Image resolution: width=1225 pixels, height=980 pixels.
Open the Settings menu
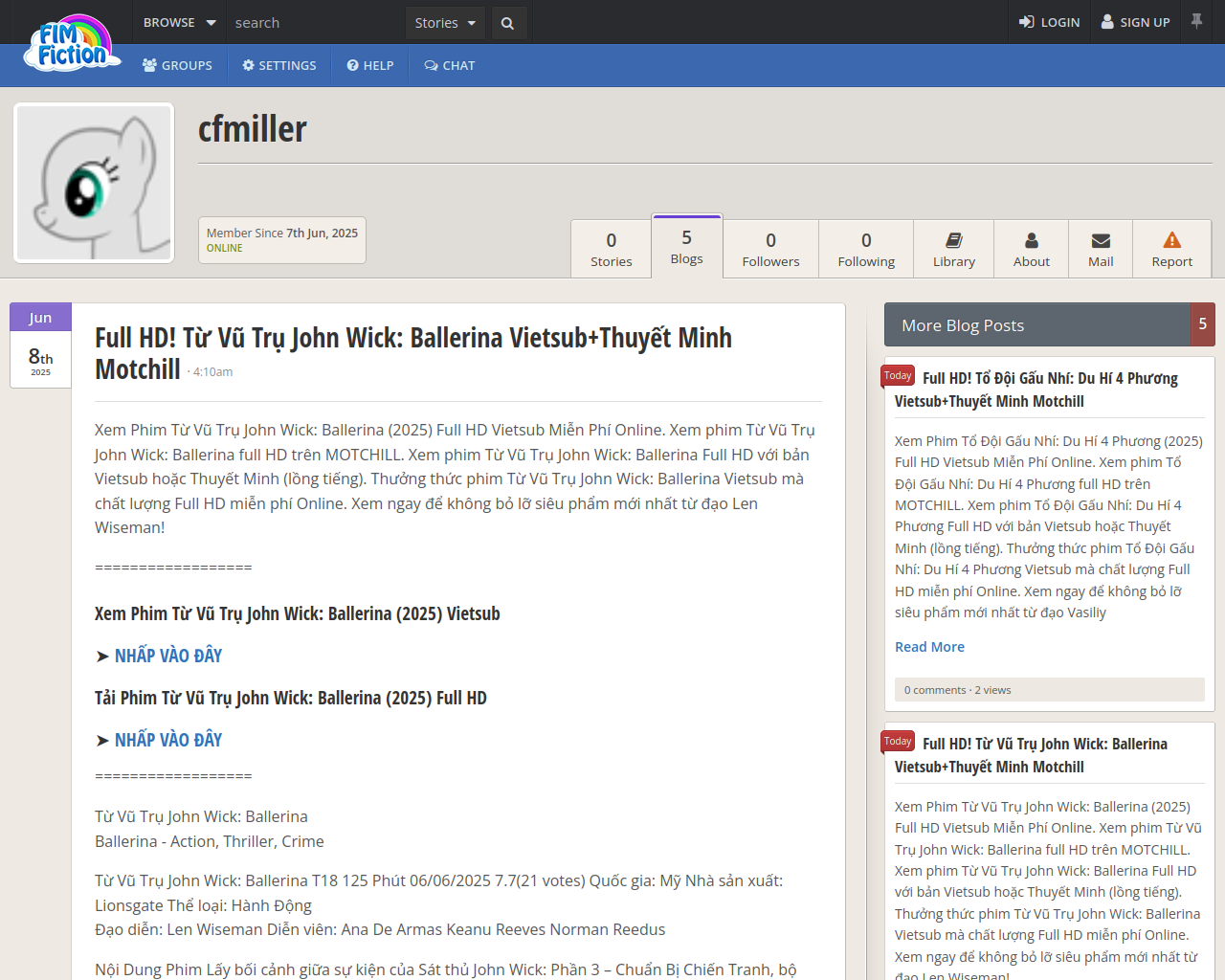(278, 65)
